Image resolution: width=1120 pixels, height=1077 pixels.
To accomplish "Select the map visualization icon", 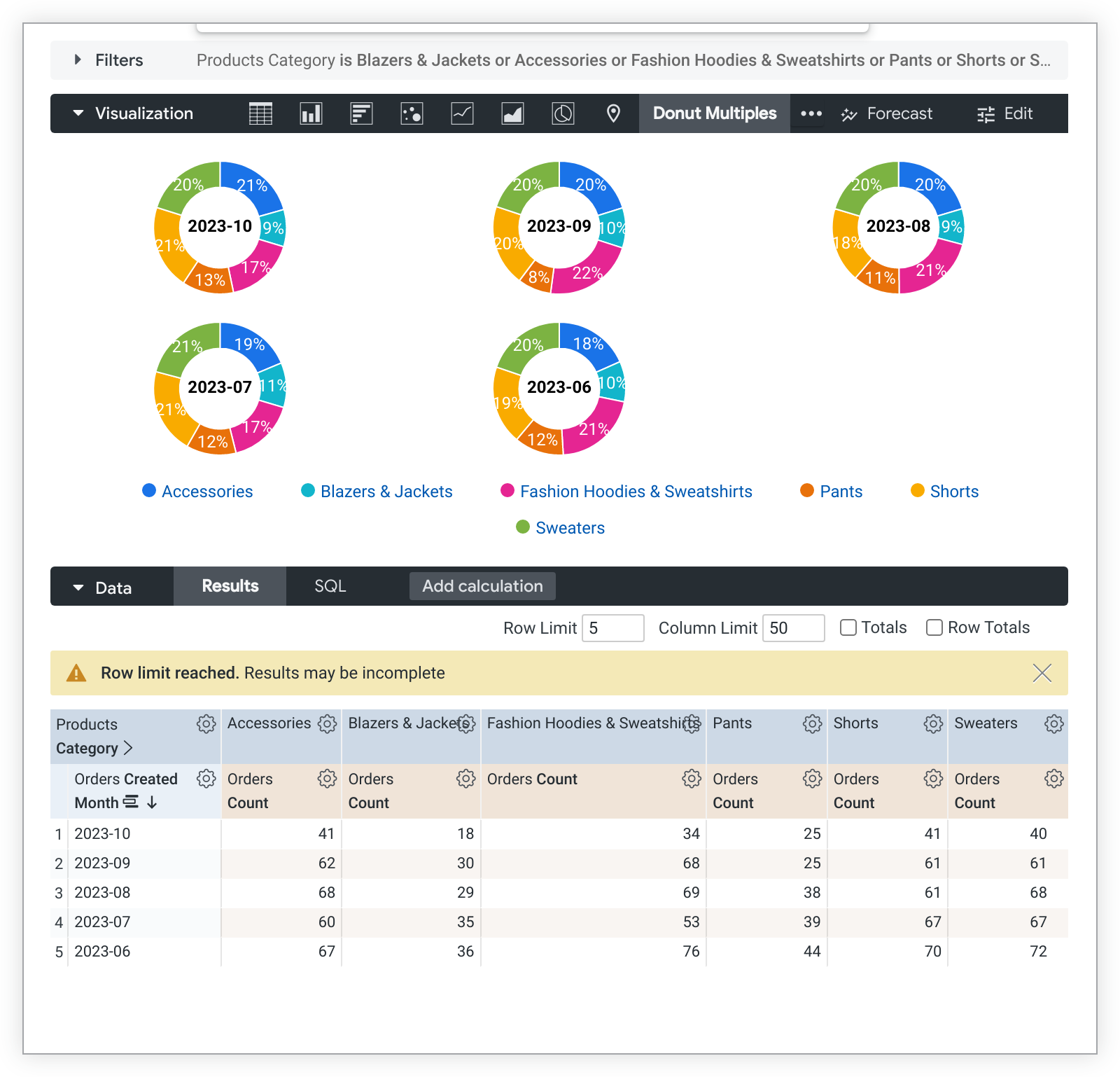I will 612,113.
